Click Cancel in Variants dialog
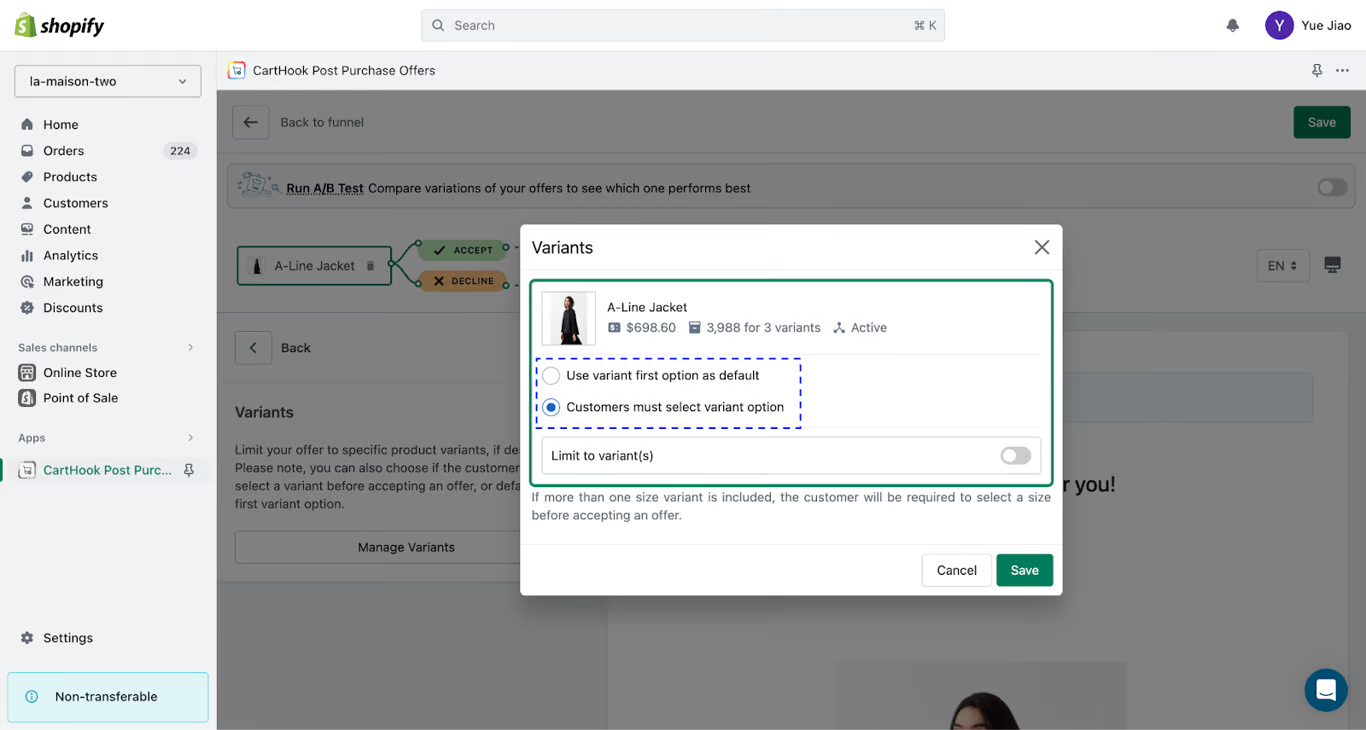The height and width of the screenshot is (730, 1366). point(956,570)
